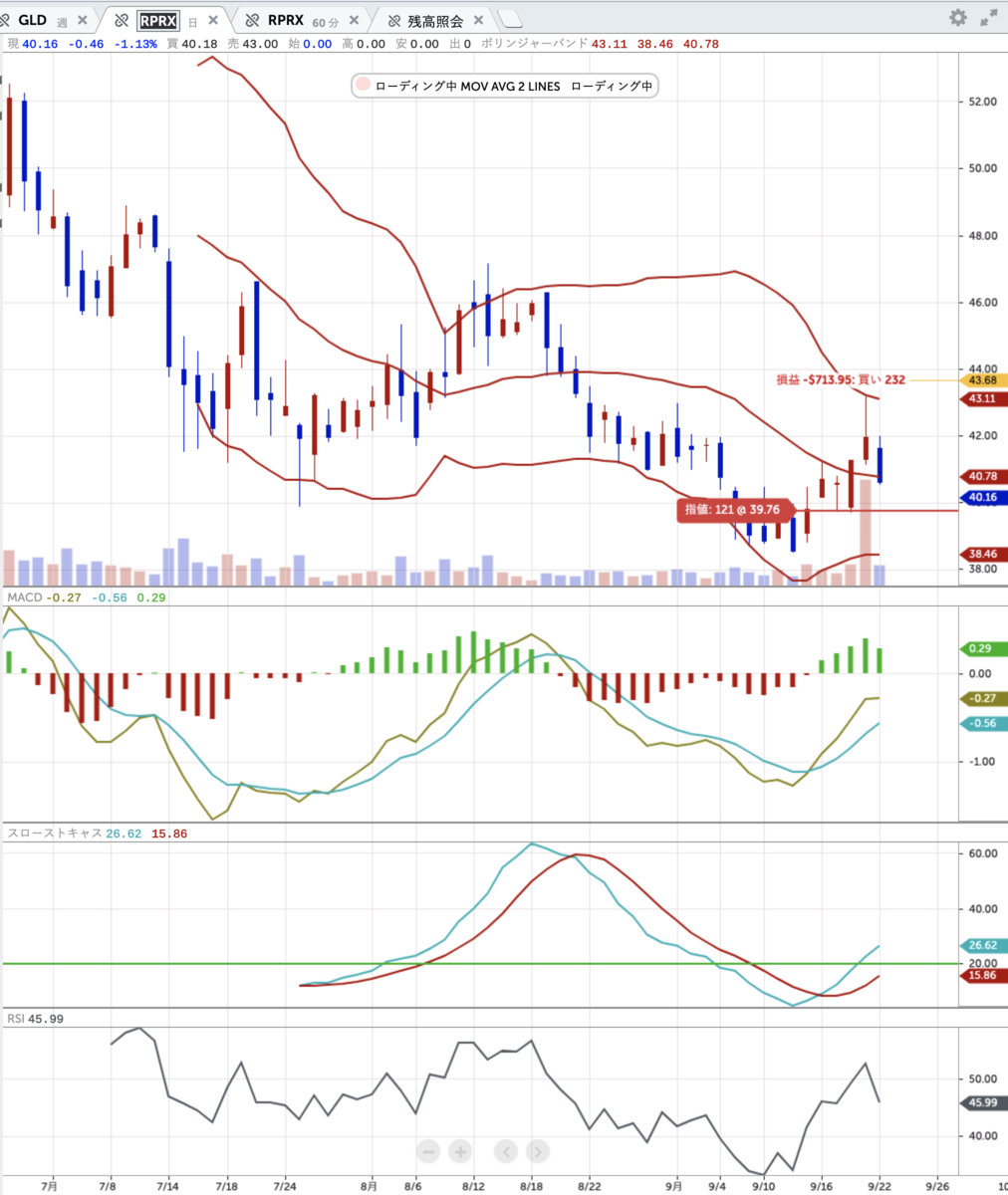Click the 日 timeframe label on RPRX tab

point(194,20)
